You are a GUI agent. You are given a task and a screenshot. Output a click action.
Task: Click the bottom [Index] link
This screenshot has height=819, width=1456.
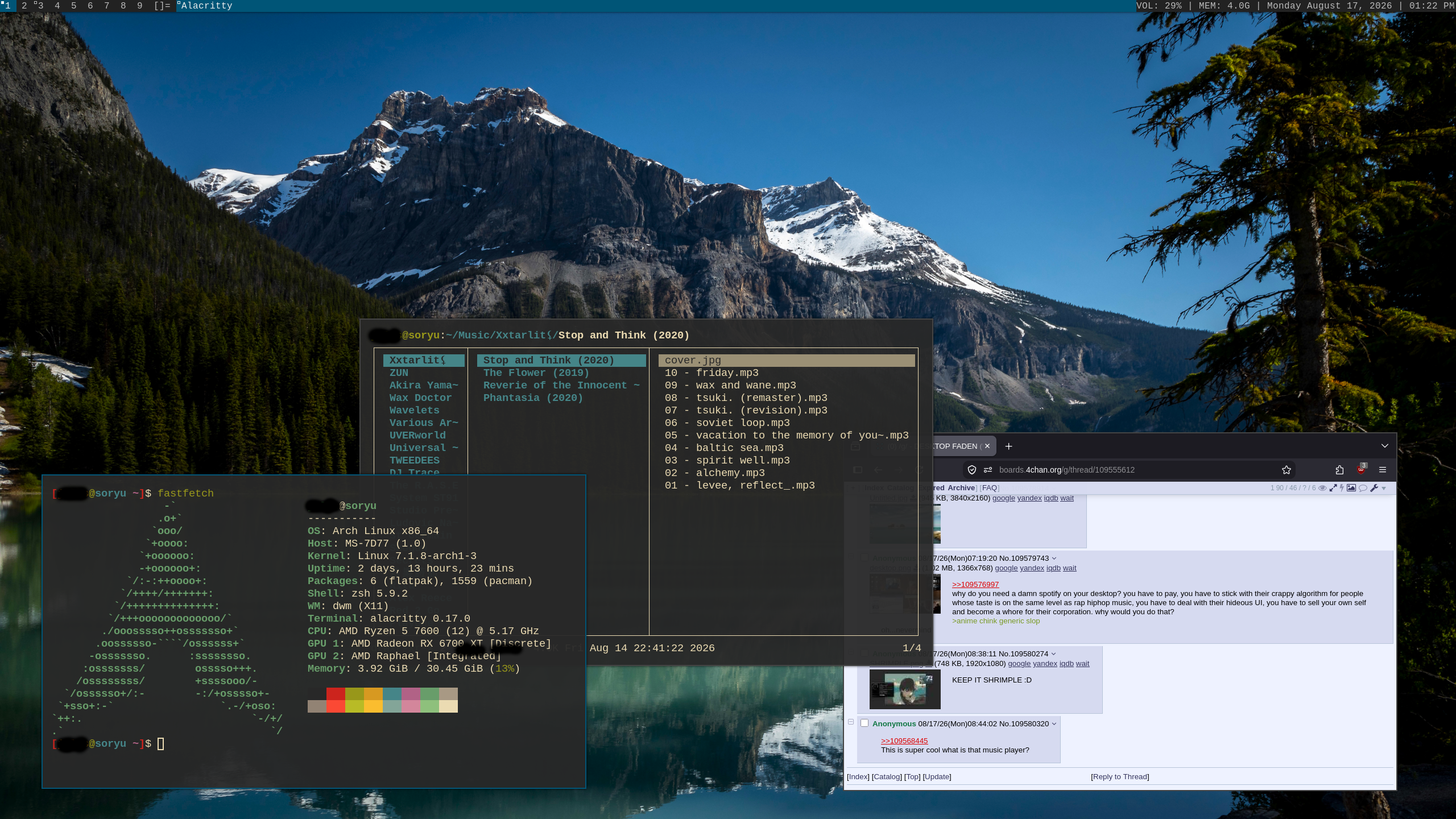(858, 777)
